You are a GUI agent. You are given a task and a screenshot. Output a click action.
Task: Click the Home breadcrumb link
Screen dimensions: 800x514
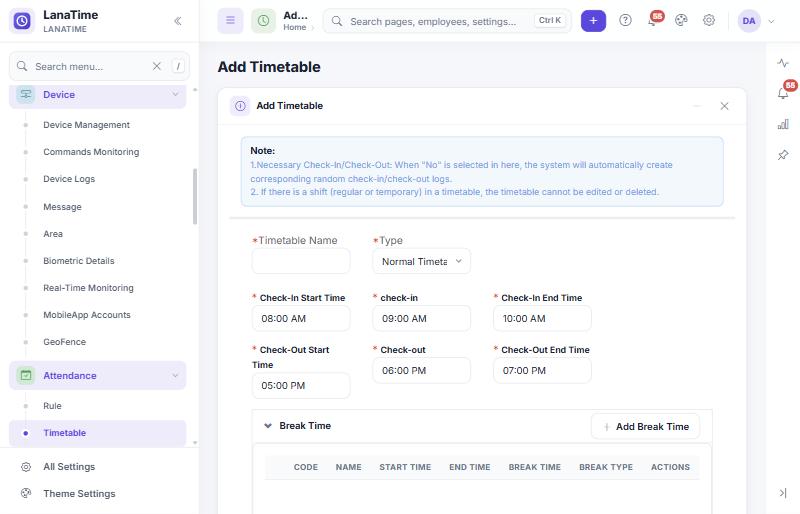pyautogui.click(x=294, y=27)
